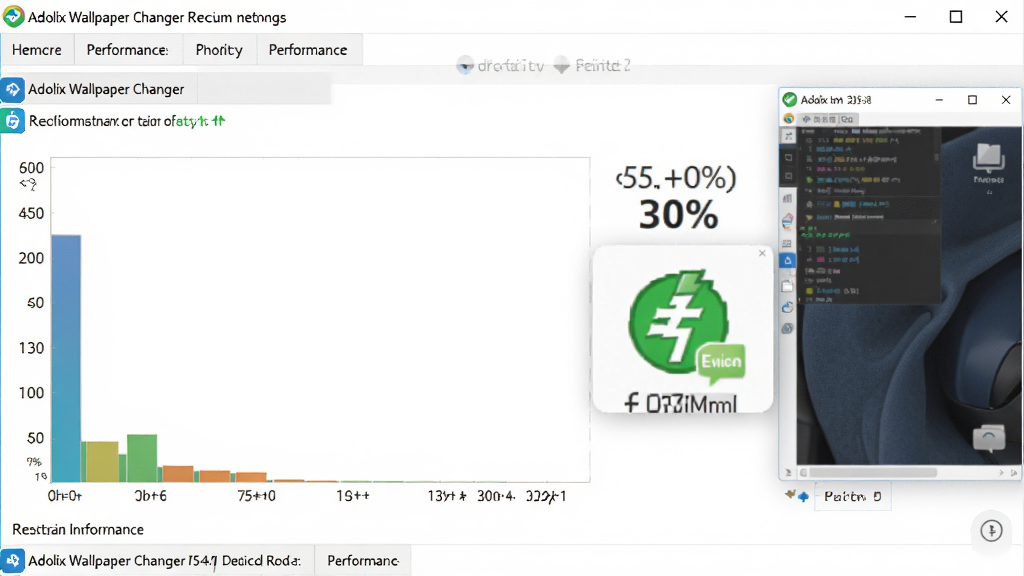
Task: Select the highlighted blue sidebar icon in small window
Action: click(x=788, y=261)
